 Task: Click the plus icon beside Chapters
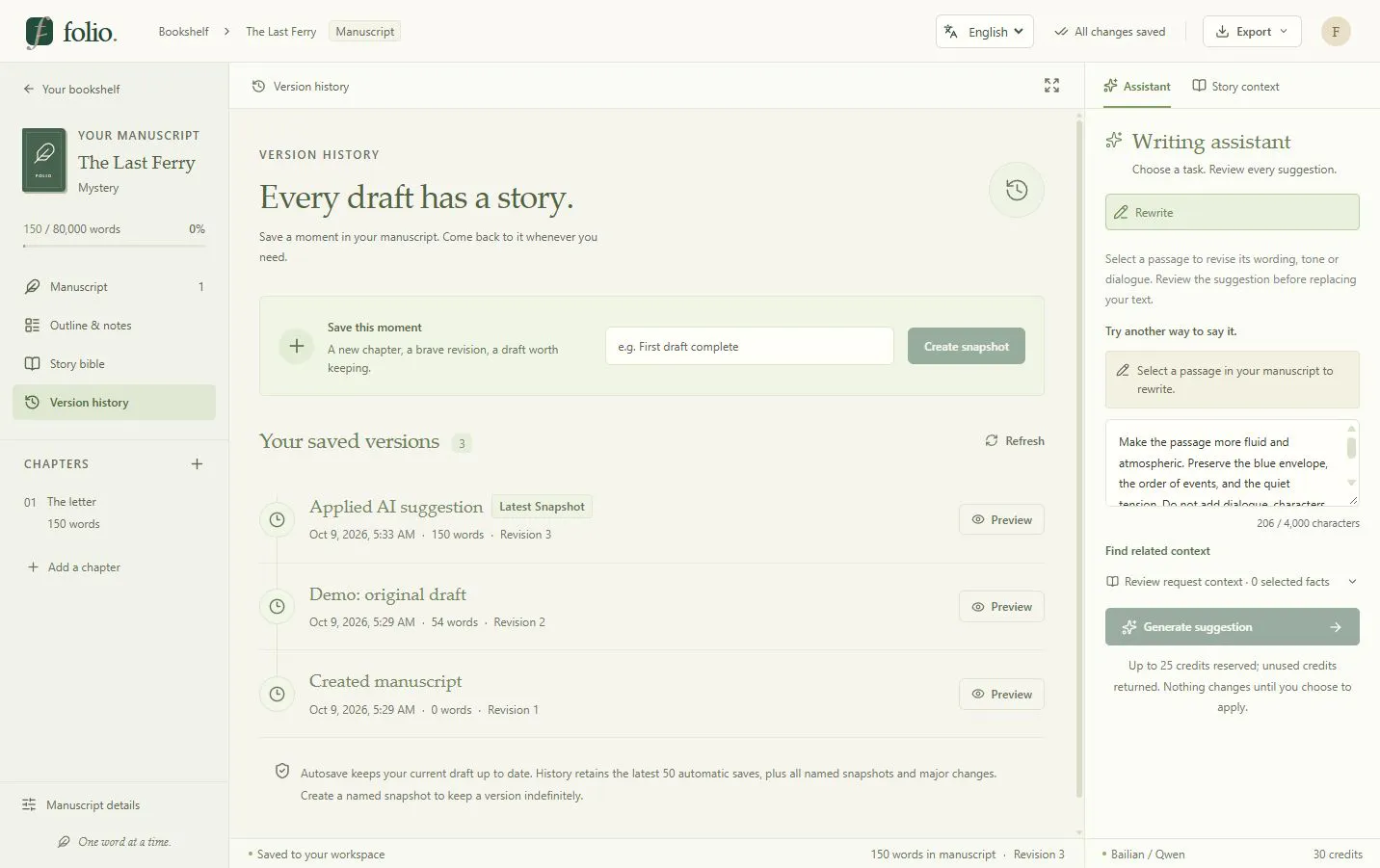197,464
